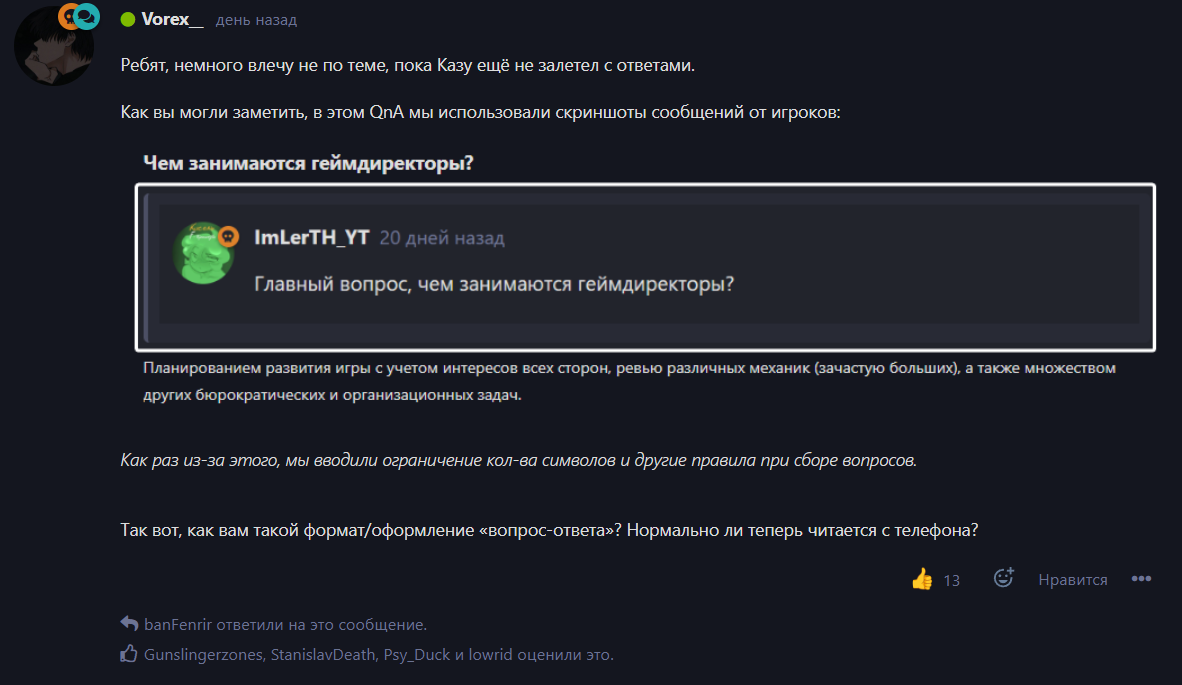
Task: Open StanislavDeath user profile link
Action: click(323, 655)
